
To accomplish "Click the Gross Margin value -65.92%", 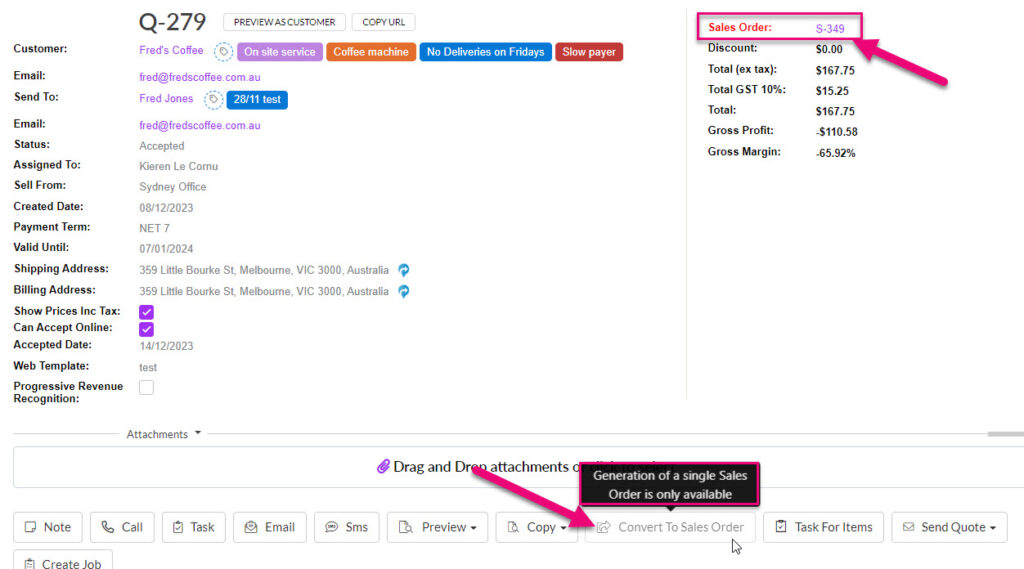I will tap(835, 153).
